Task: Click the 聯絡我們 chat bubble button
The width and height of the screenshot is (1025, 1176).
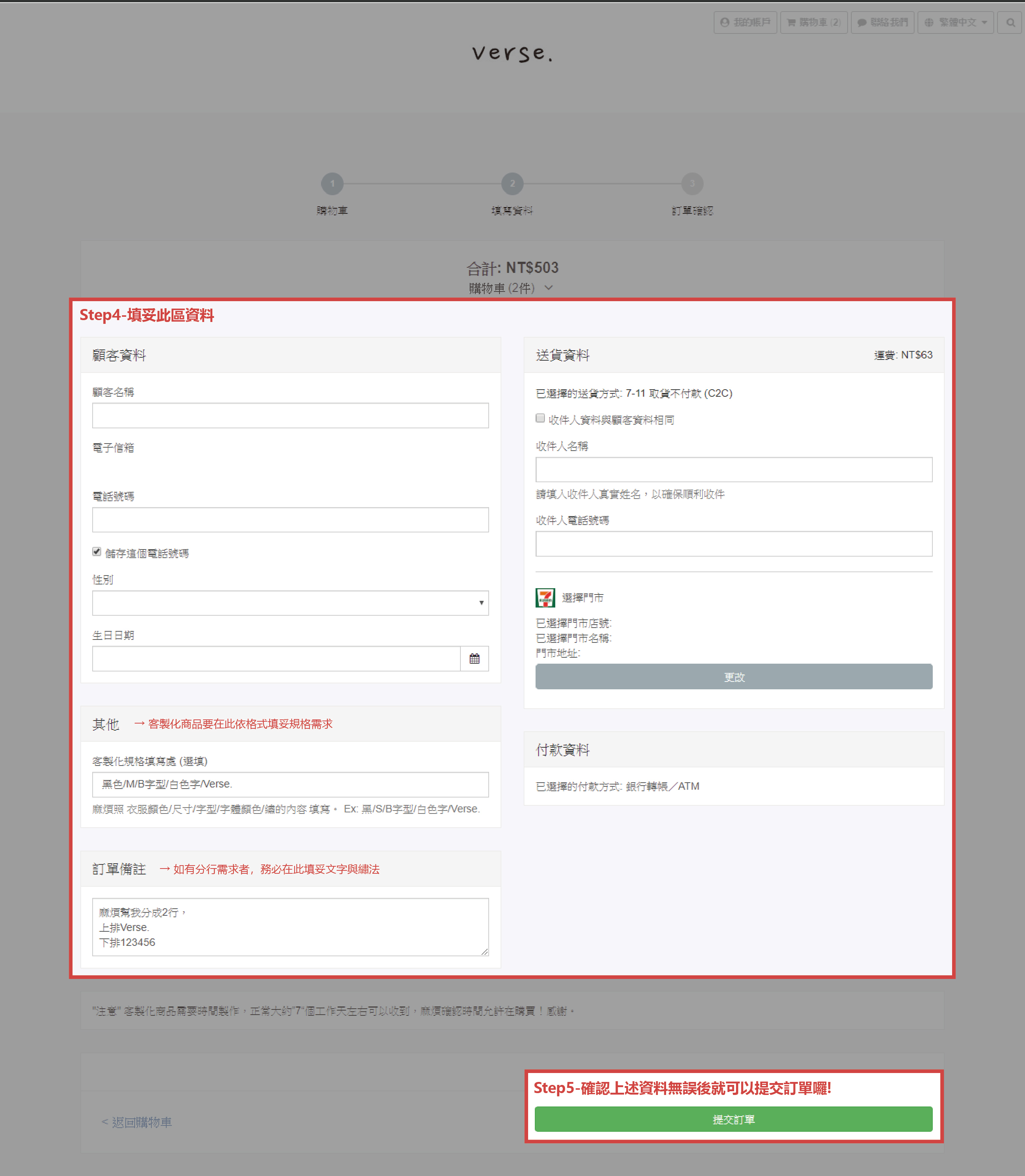Action: pyautogui.click(x=882, y=22)
